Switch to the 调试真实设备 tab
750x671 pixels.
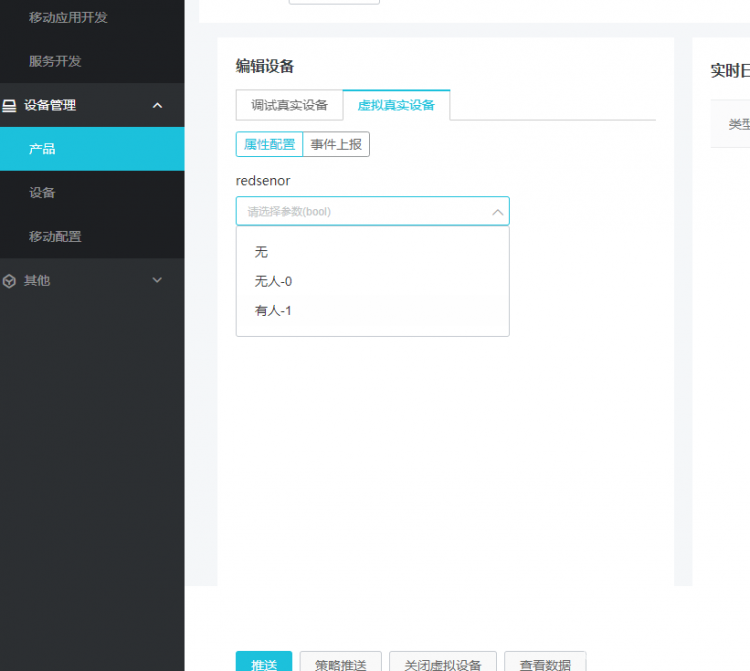click(x=289, y=105)
